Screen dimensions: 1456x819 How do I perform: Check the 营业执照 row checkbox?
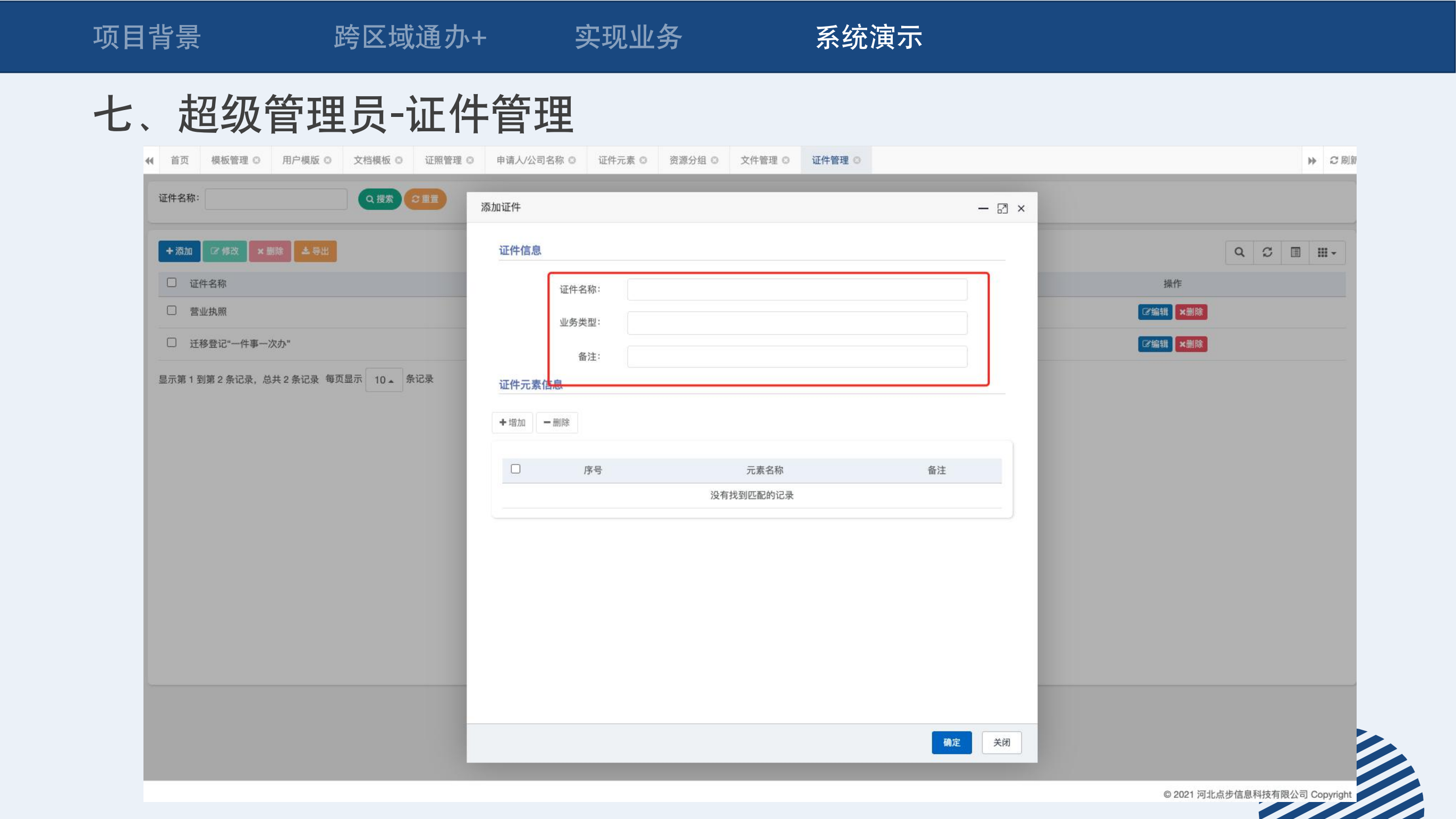click(172, 310)
